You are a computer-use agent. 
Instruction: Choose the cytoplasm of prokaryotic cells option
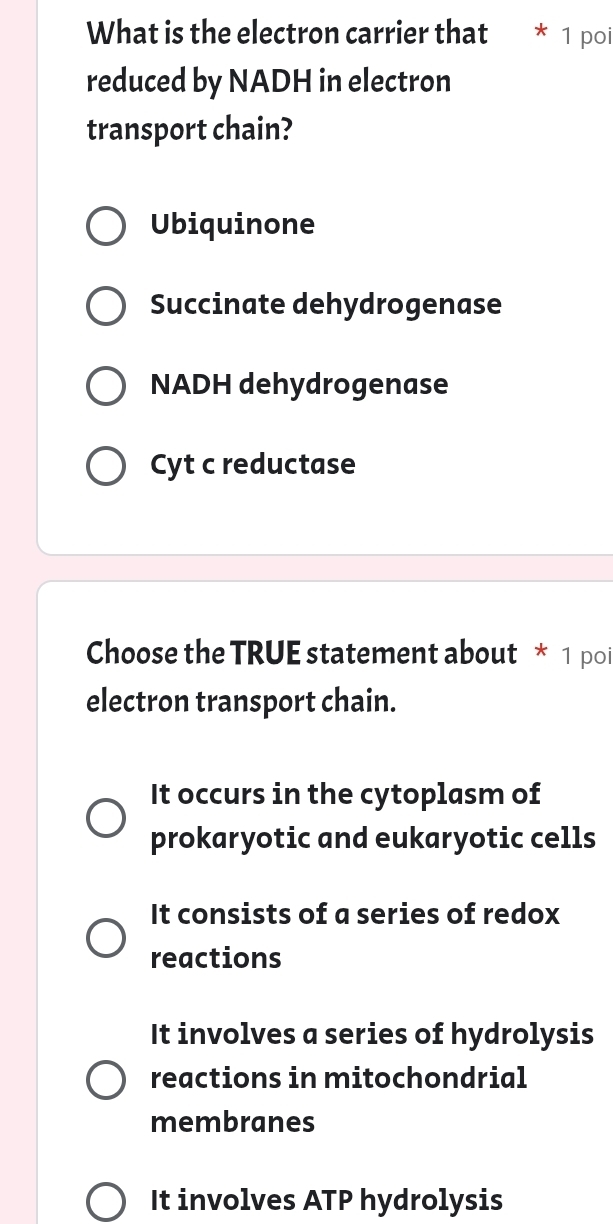(106, 817)
